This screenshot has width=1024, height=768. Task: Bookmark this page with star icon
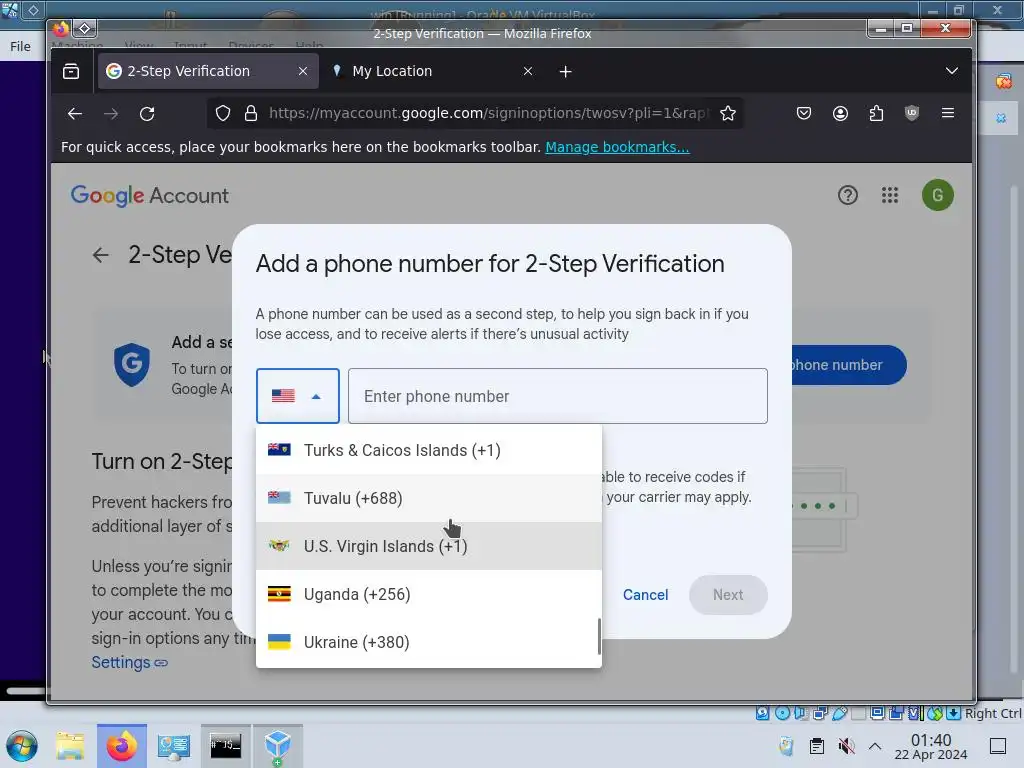728,114
